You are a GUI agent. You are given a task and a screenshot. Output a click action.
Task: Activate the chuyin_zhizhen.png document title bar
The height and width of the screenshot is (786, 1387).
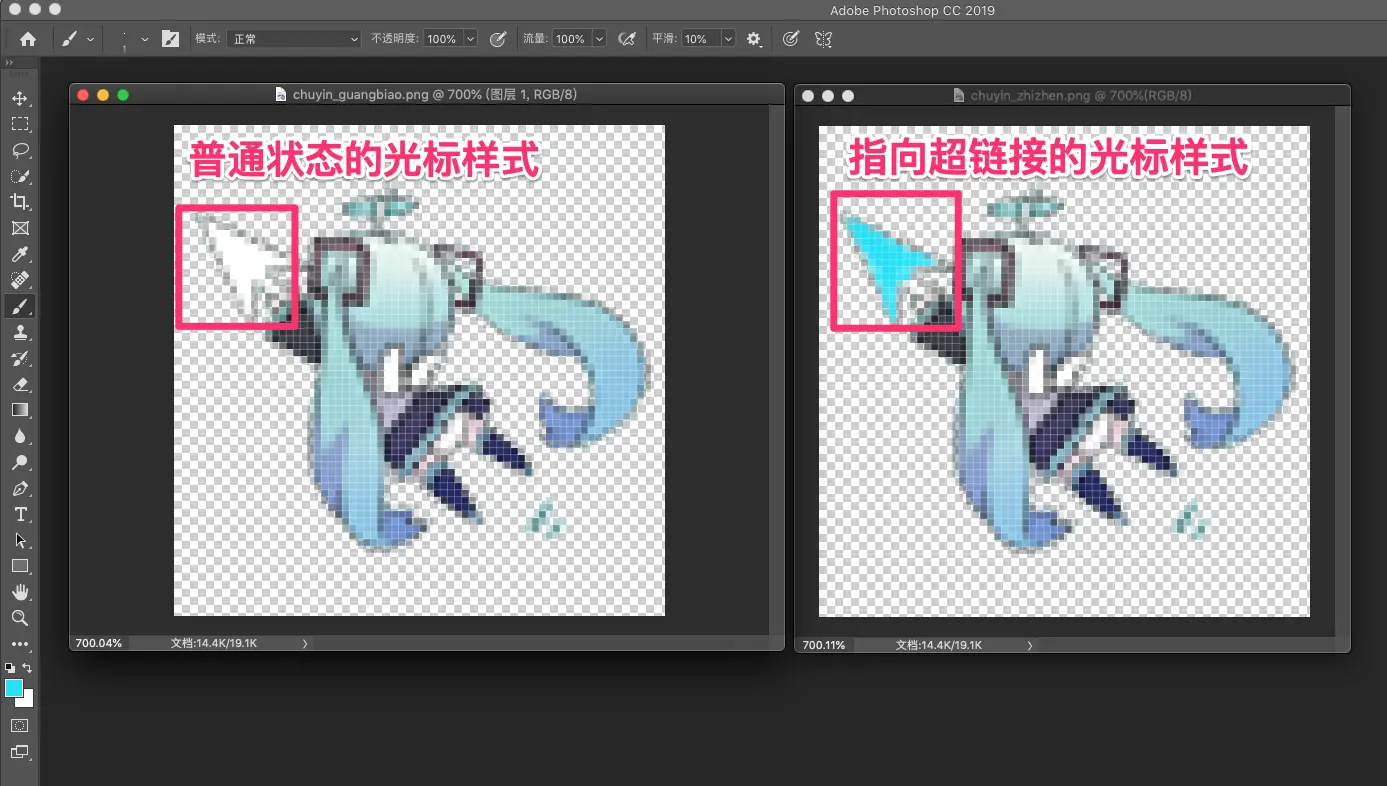click(1072, 96)
